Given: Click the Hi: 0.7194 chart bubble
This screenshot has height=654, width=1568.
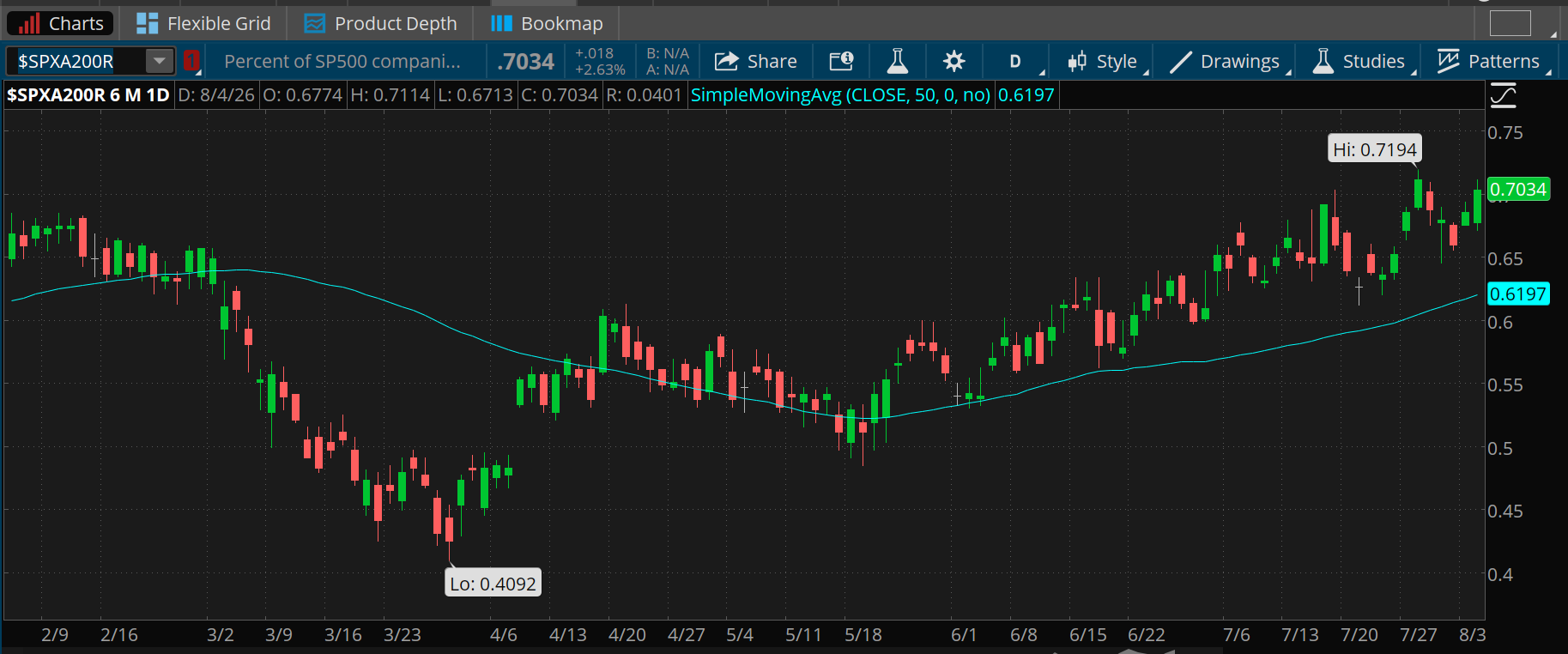Looking at the screenshot, I should tap(1375, 149).
